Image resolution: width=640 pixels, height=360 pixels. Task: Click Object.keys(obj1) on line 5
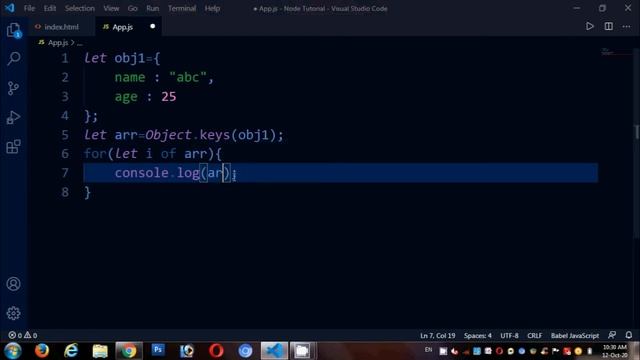[210, 135]
